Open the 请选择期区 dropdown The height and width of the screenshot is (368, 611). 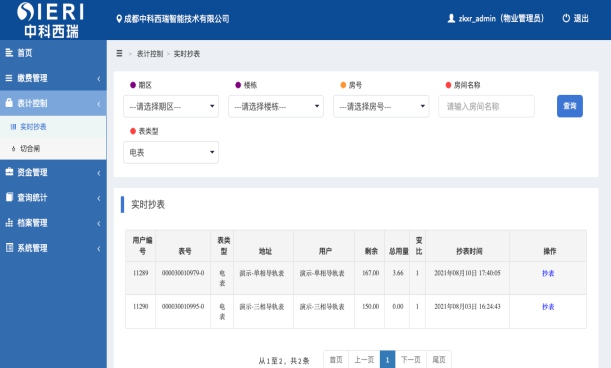point(171,106)
